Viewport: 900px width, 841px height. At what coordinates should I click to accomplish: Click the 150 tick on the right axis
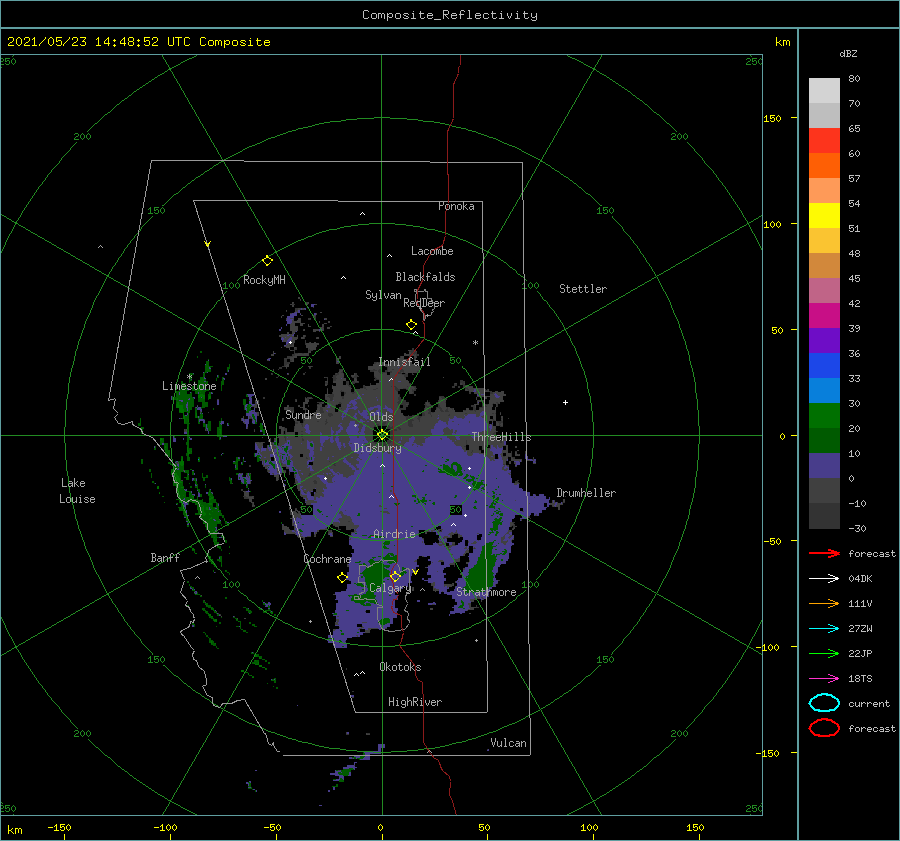click(772, 118)
